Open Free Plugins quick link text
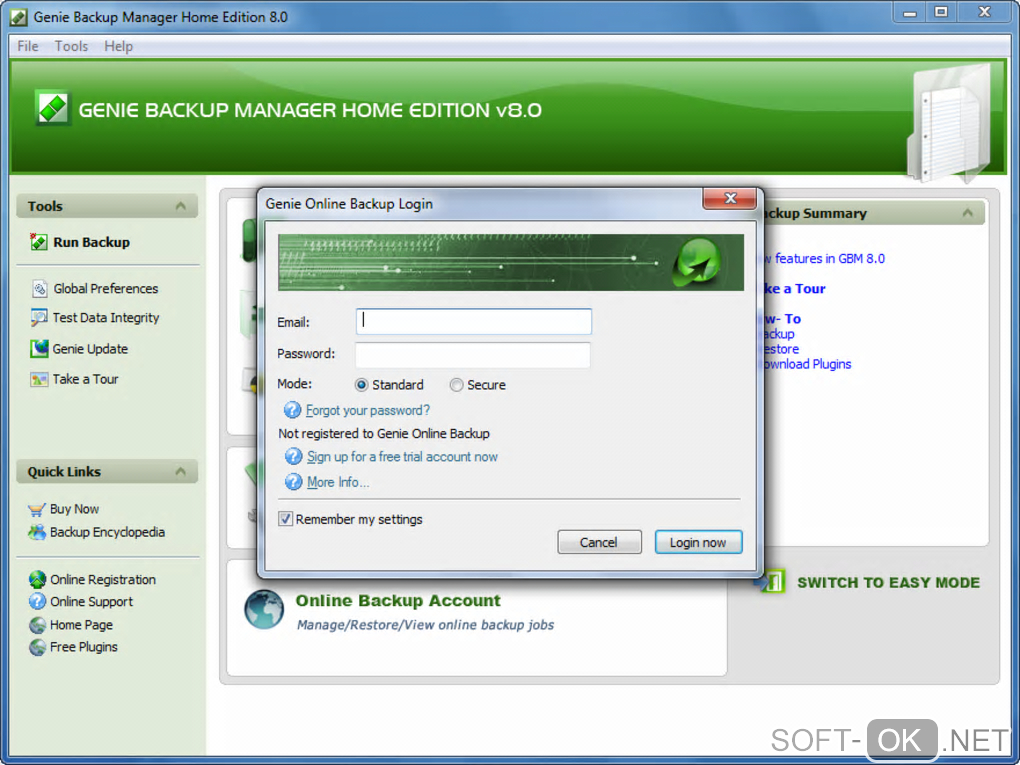This screenshot has height=765, width=1020. 84,647
